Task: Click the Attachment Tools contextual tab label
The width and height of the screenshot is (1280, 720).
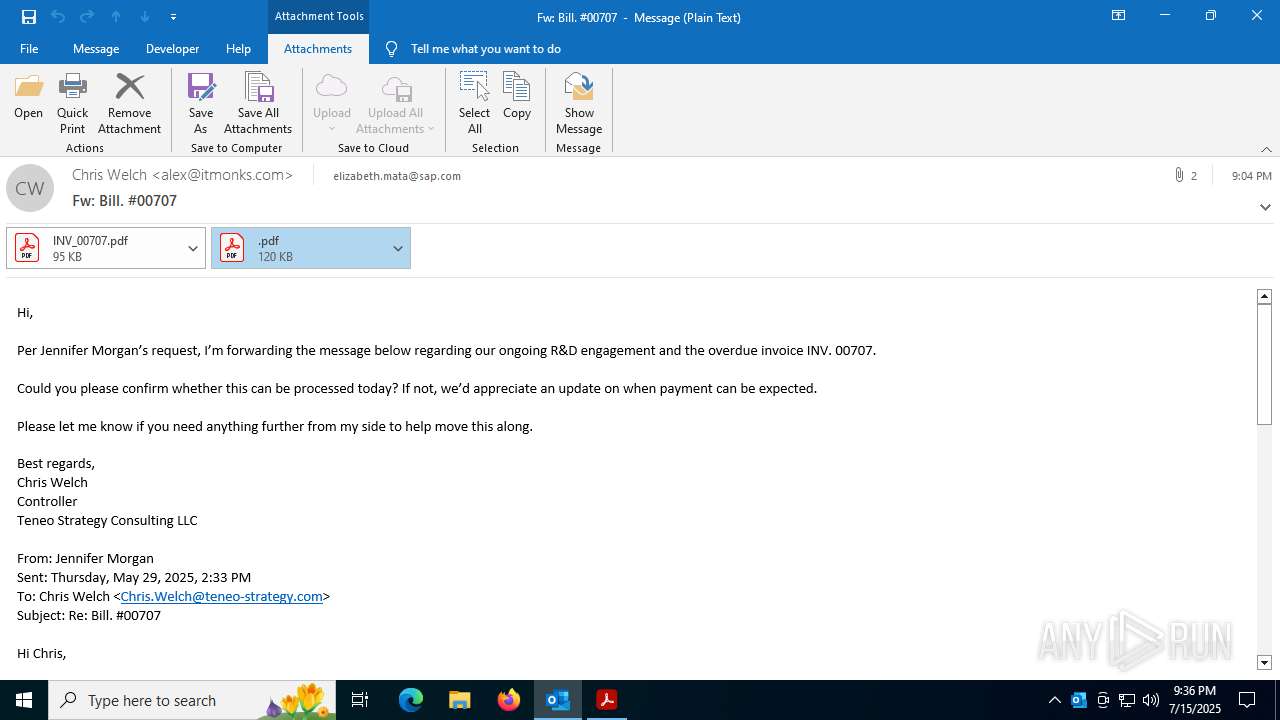Action: point(319,16)
